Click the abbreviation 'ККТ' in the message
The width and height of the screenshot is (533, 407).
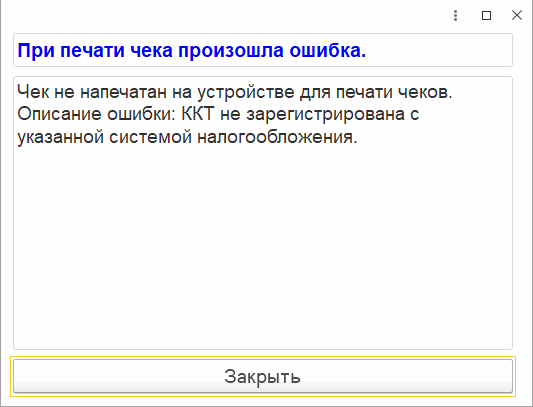[198, 114]
